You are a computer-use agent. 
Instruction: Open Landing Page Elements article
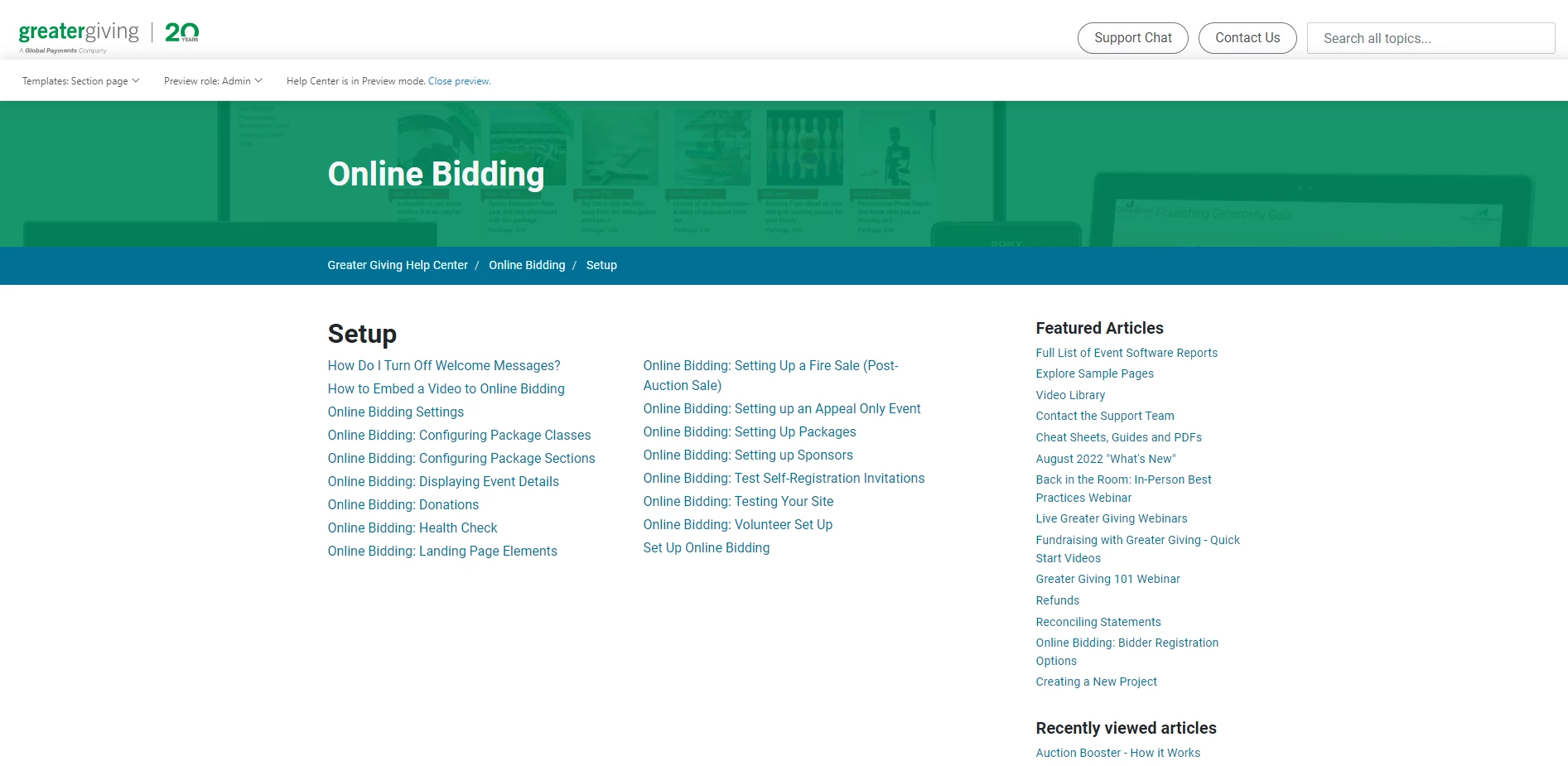(442, 551)
